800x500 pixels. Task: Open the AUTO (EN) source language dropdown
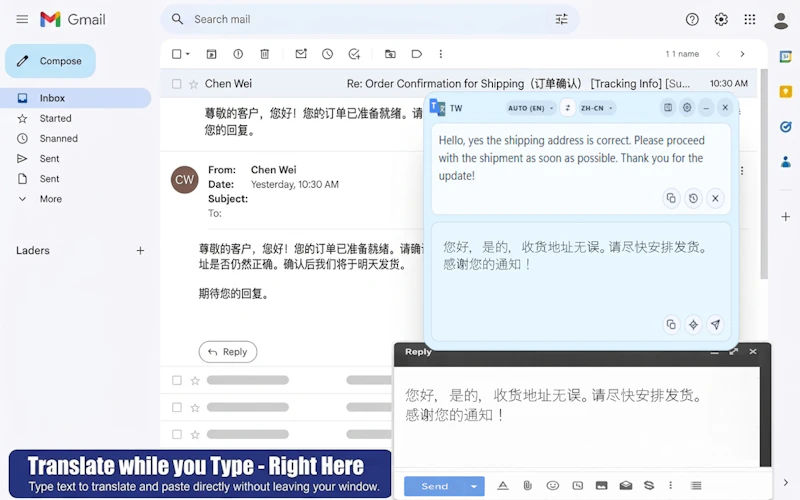531,108
